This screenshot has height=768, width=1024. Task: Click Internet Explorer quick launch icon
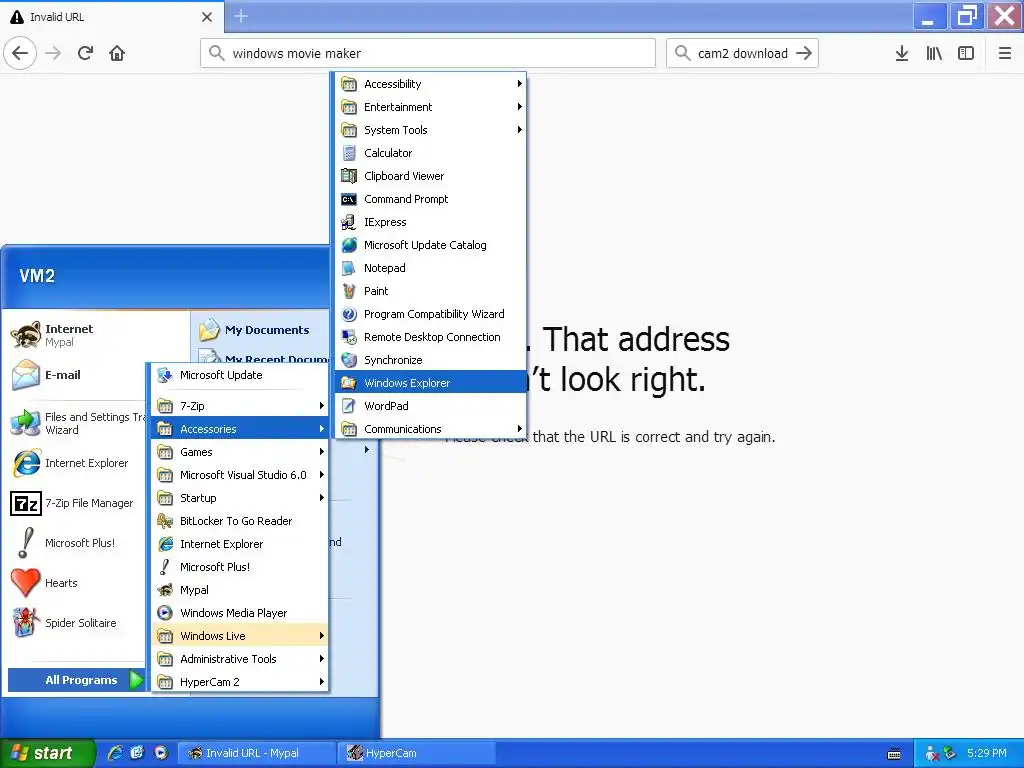tap(115, 753)
